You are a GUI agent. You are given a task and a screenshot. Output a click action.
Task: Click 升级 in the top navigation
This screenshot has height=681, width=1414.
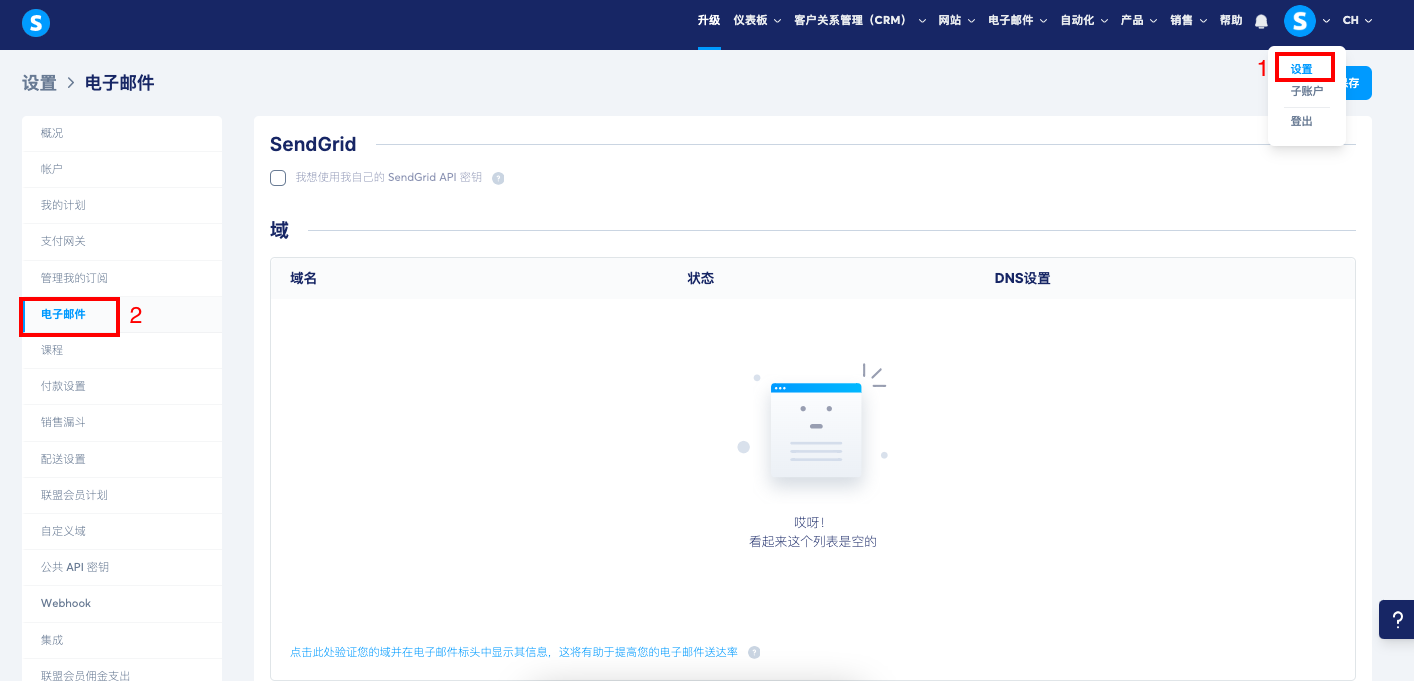point(709,20)
